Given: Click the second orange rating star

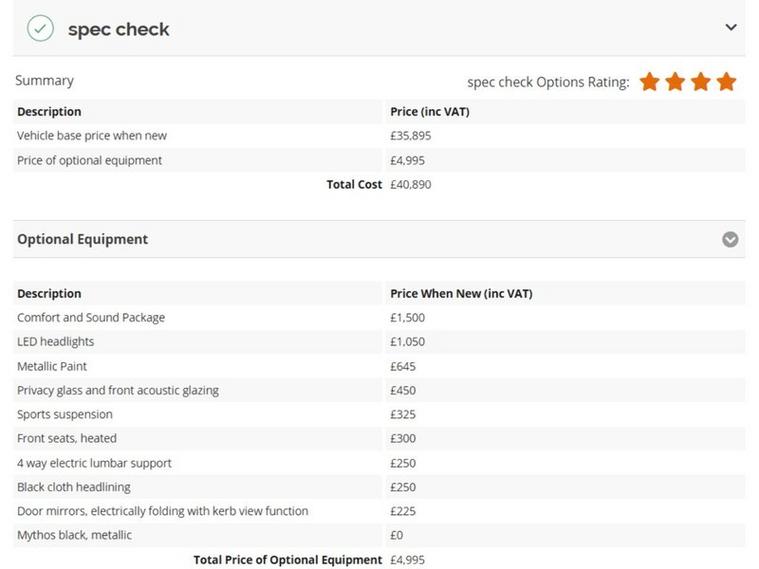Looking at the screenshot, I should [x=675, y=81].
